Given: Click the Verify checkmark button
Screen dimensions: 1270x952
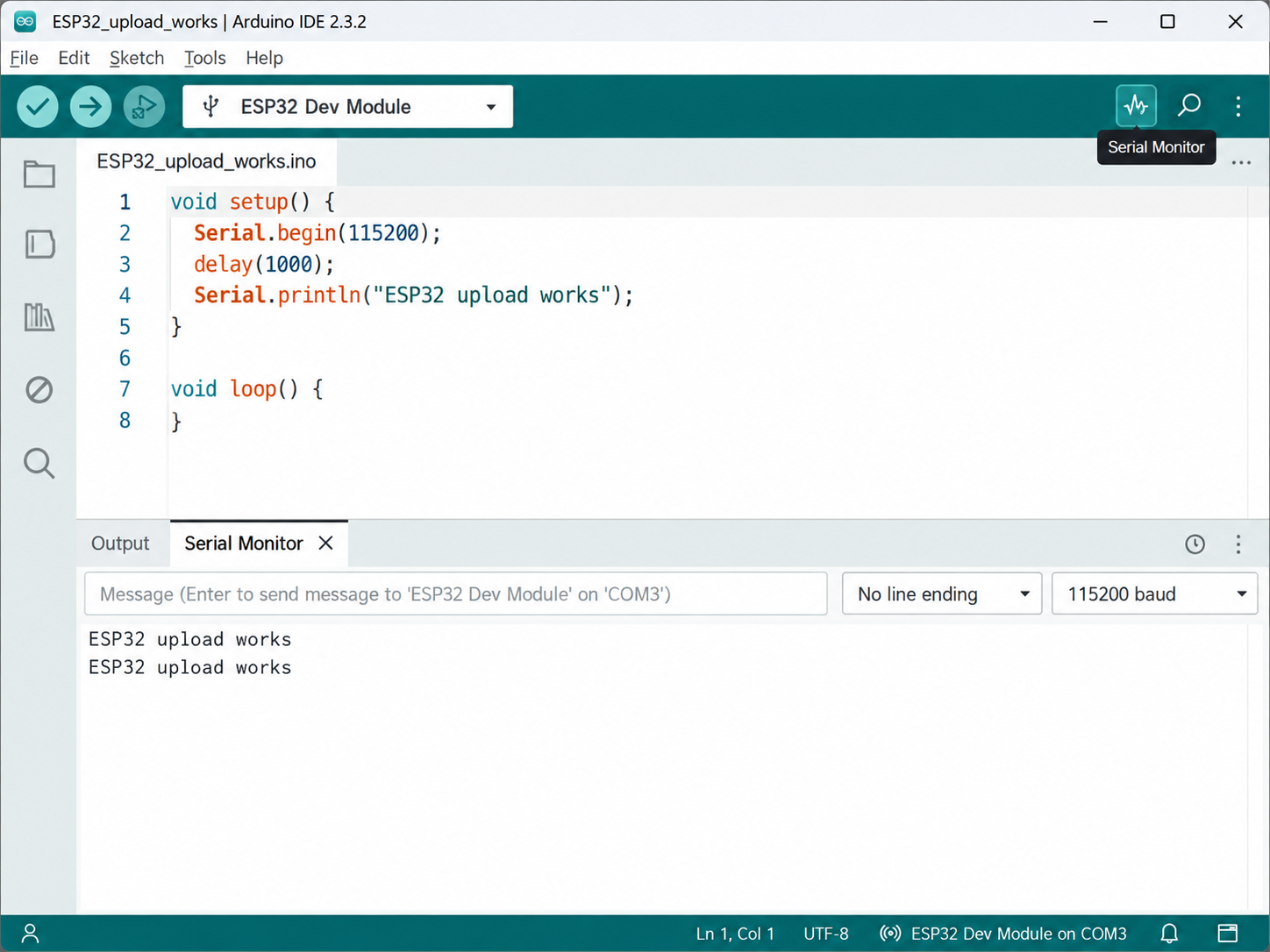Looking at the screenshot, I should 38,107.
